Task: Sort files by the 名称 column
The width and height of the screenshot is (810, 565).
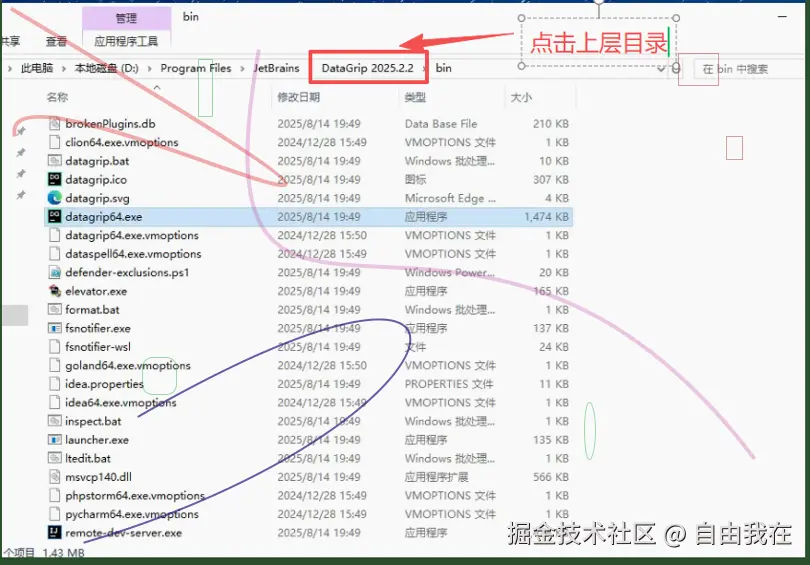Action: [x=57, y=97]
